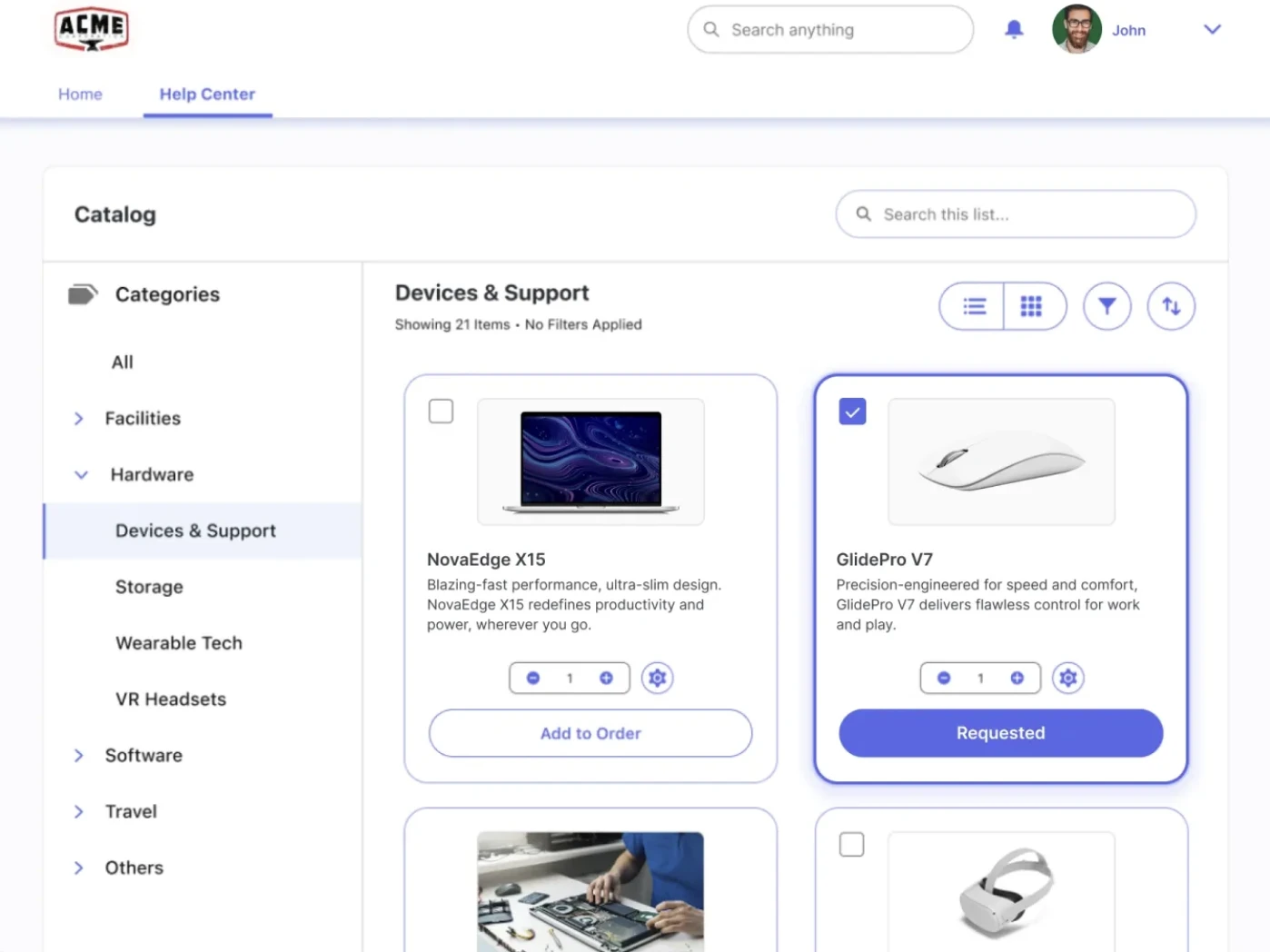The height and width of the screenshot is (952, 1270).
Task: Open the VR Headsets subcategory
Action: (x=171, y=699)
